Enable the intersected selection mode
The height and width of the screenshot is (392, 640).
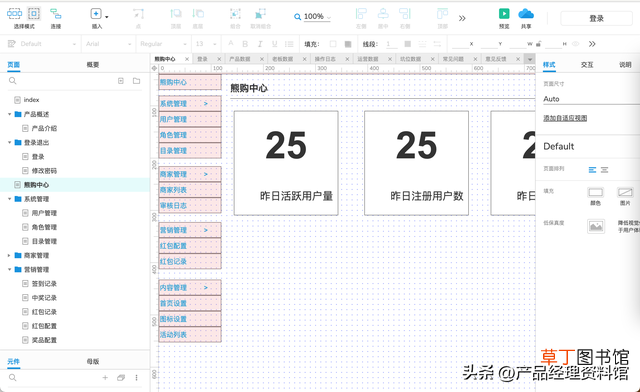(14, 14)
